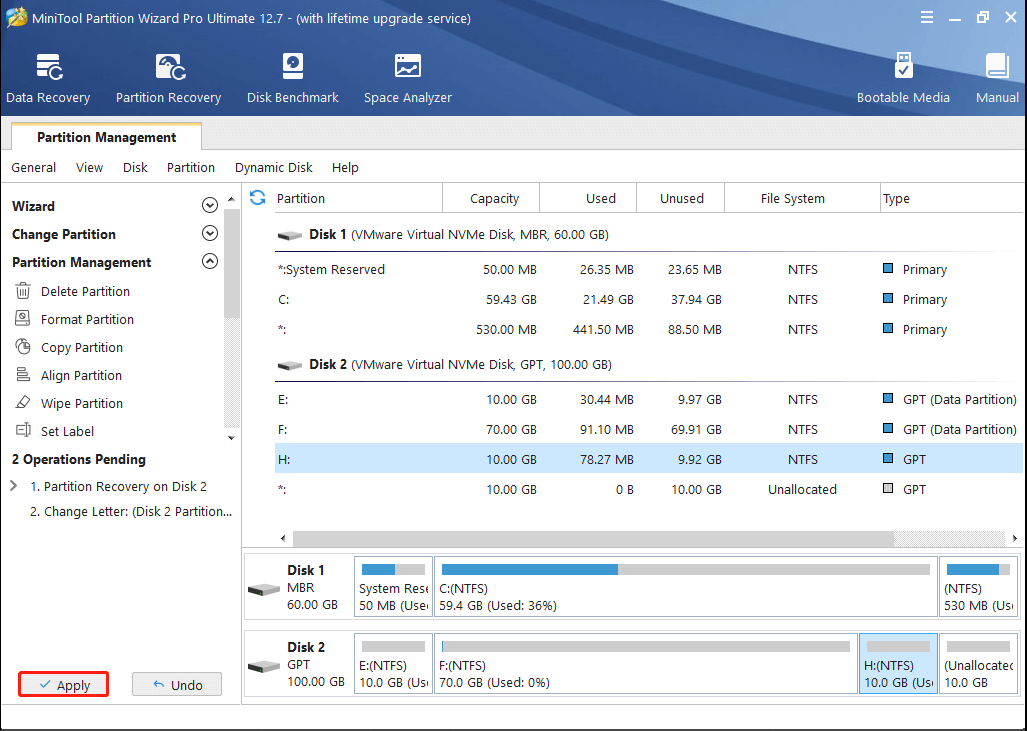Viewport: 1027px width, 731px height.
Task: Sort by the File System column header
Action: coord(802,198)
